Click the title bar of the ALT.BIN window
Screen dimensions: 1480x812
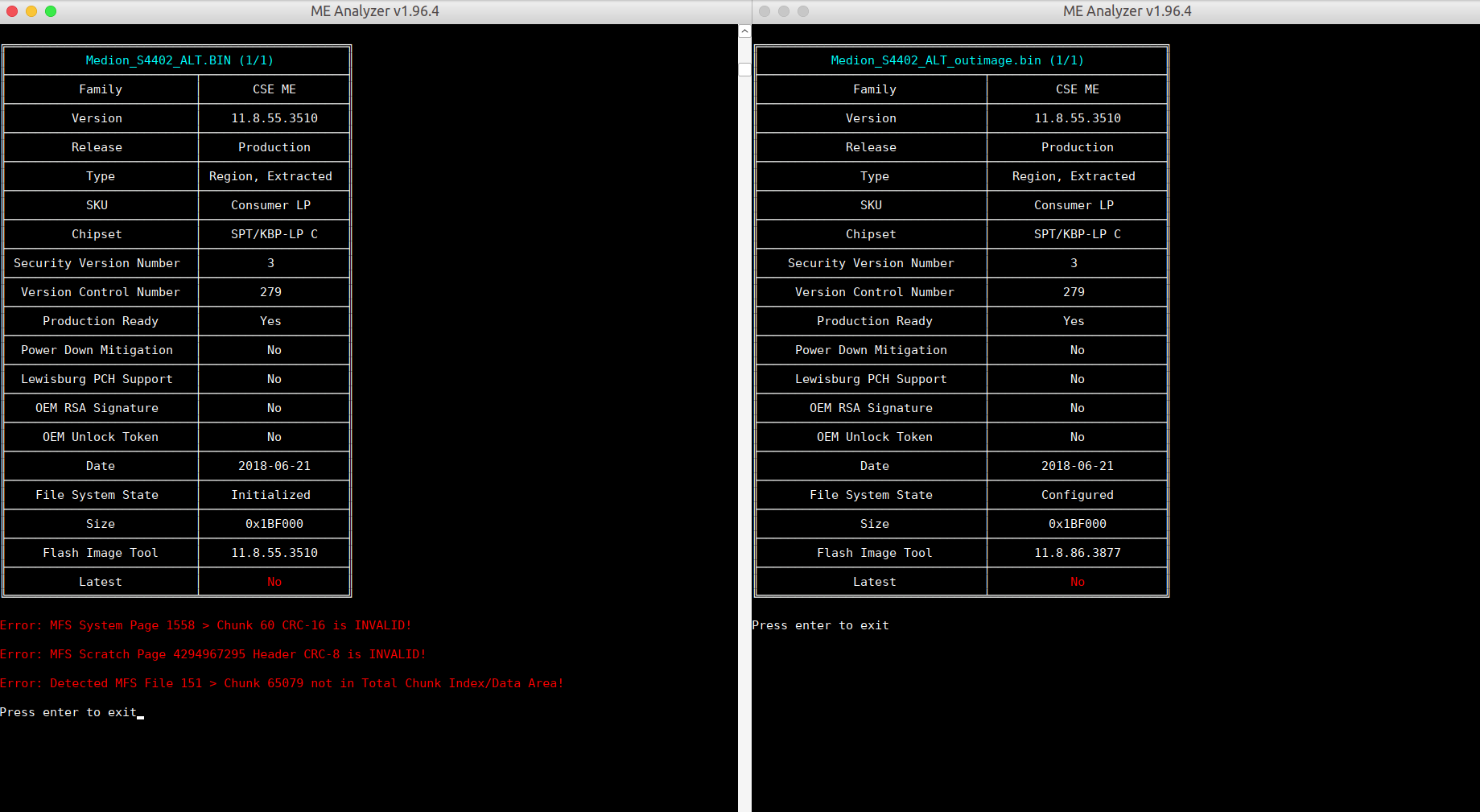[x=375, y=11]
